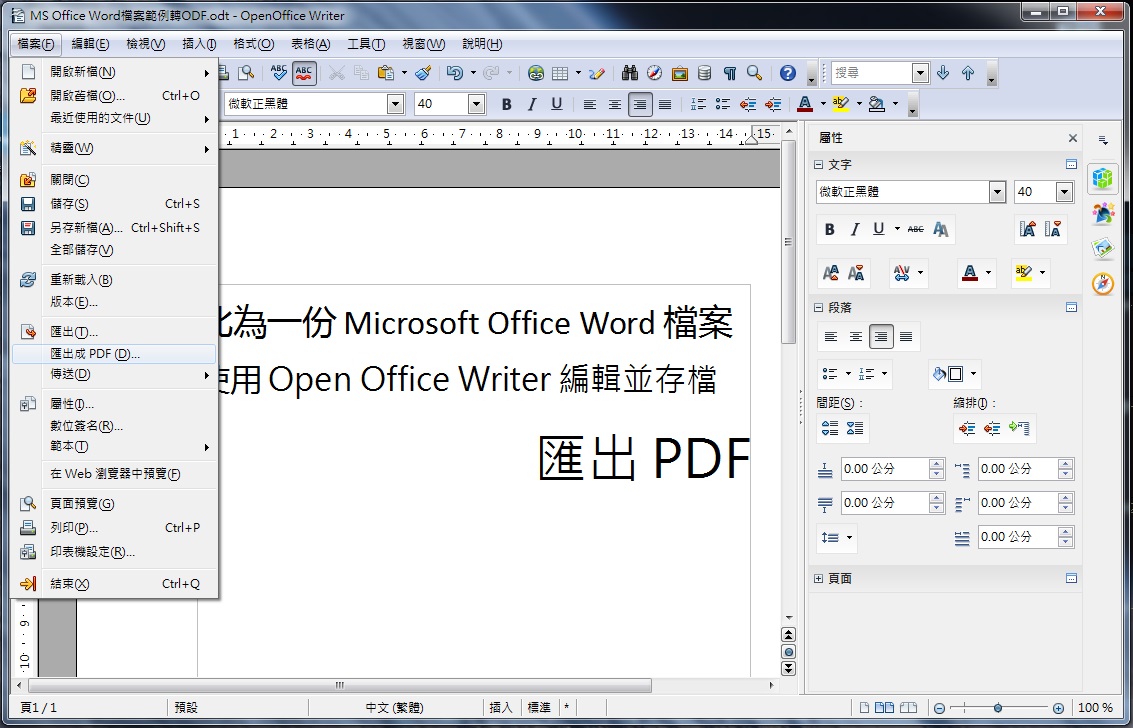Click the Gallery icon in sidebar
This screenshot has width=1133, height=728.
1103,249
